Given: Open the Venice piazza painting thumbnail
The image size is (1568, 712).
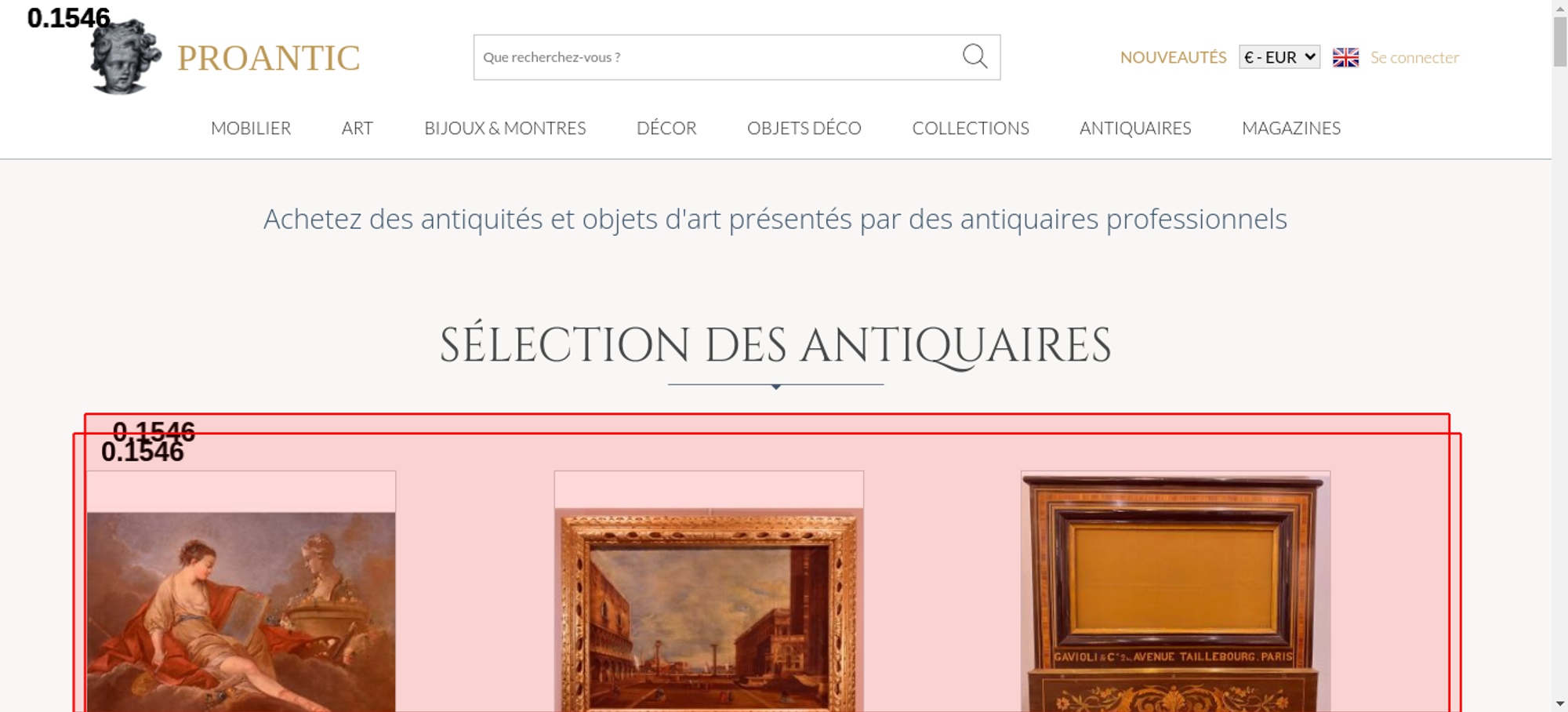Looking at the screenshot, I should point(709,610).
